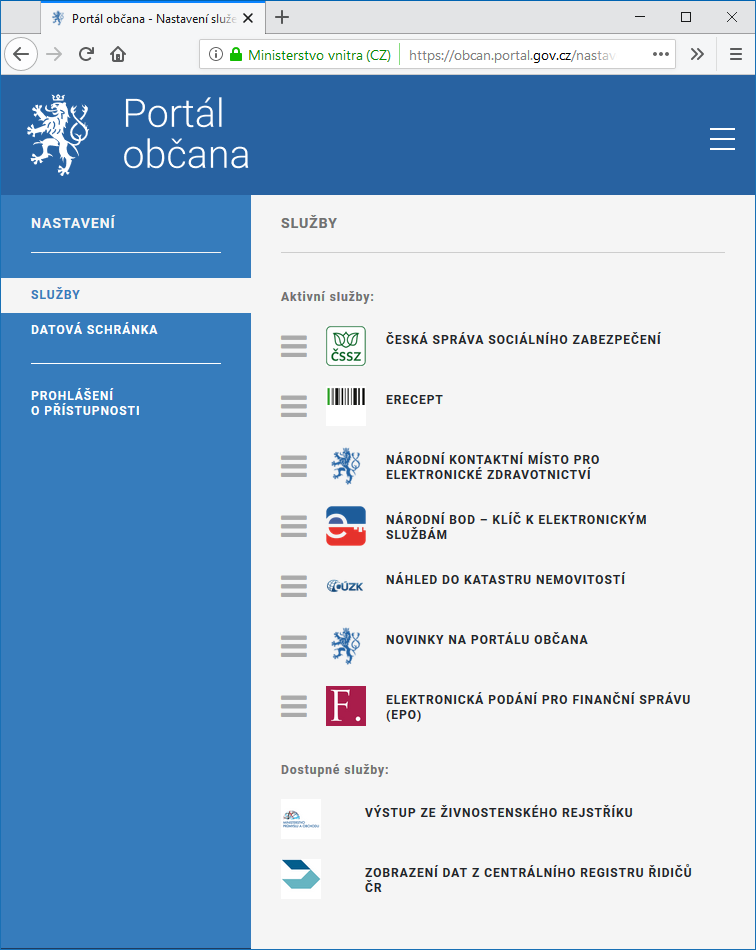Click the Živnostenský rejstřík ministry logo
Image resolution: width=756 pixels, height=950 pixels.
click(x=301, y=819)
